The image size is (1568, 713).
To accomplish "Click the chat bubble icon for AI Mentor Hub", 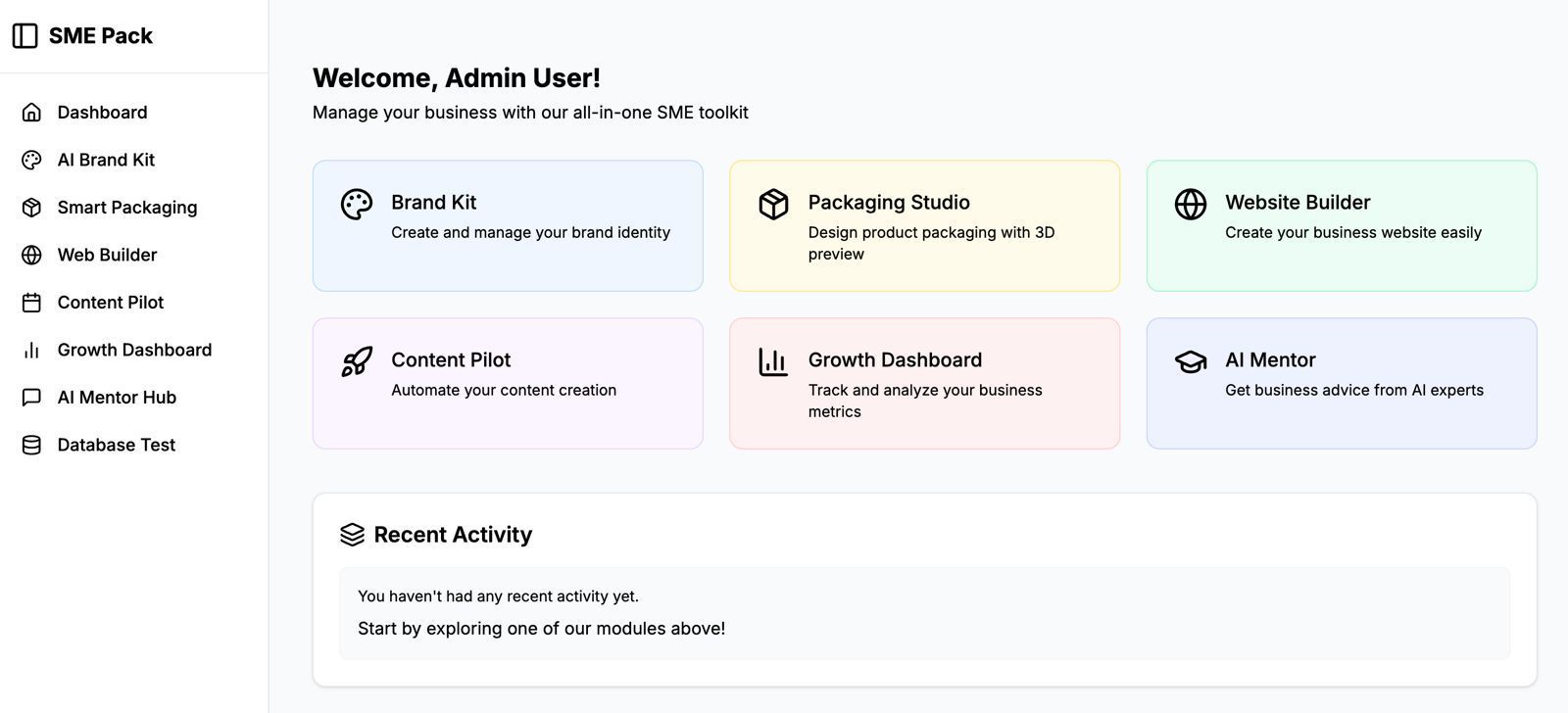I will tap(31, 398).
